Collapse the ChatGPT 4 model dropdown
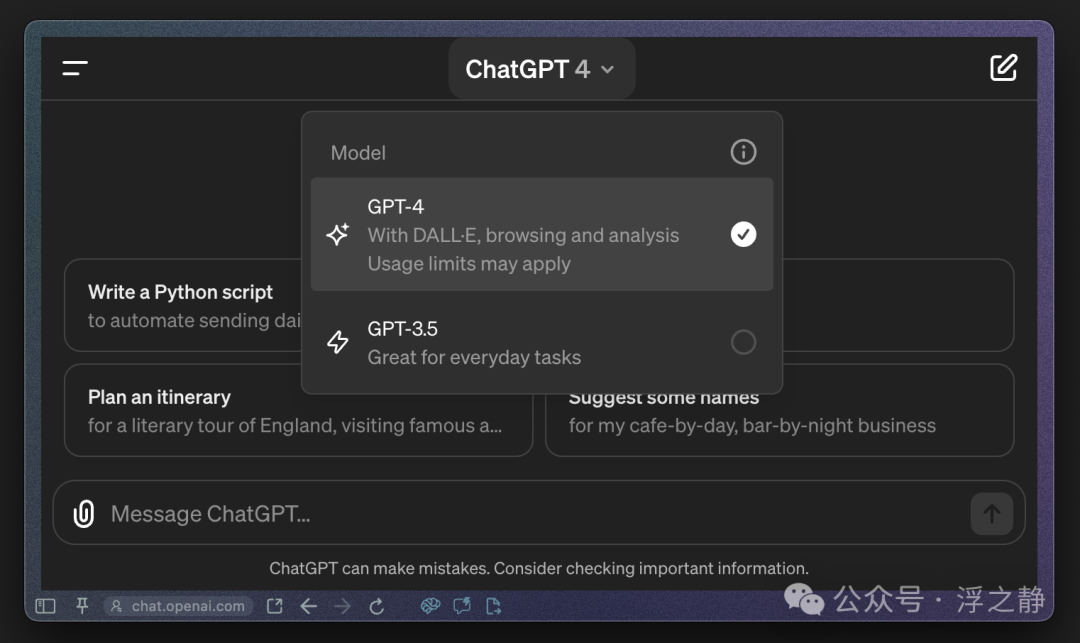This screenshot has height=643, width=1080. point(541,69)
